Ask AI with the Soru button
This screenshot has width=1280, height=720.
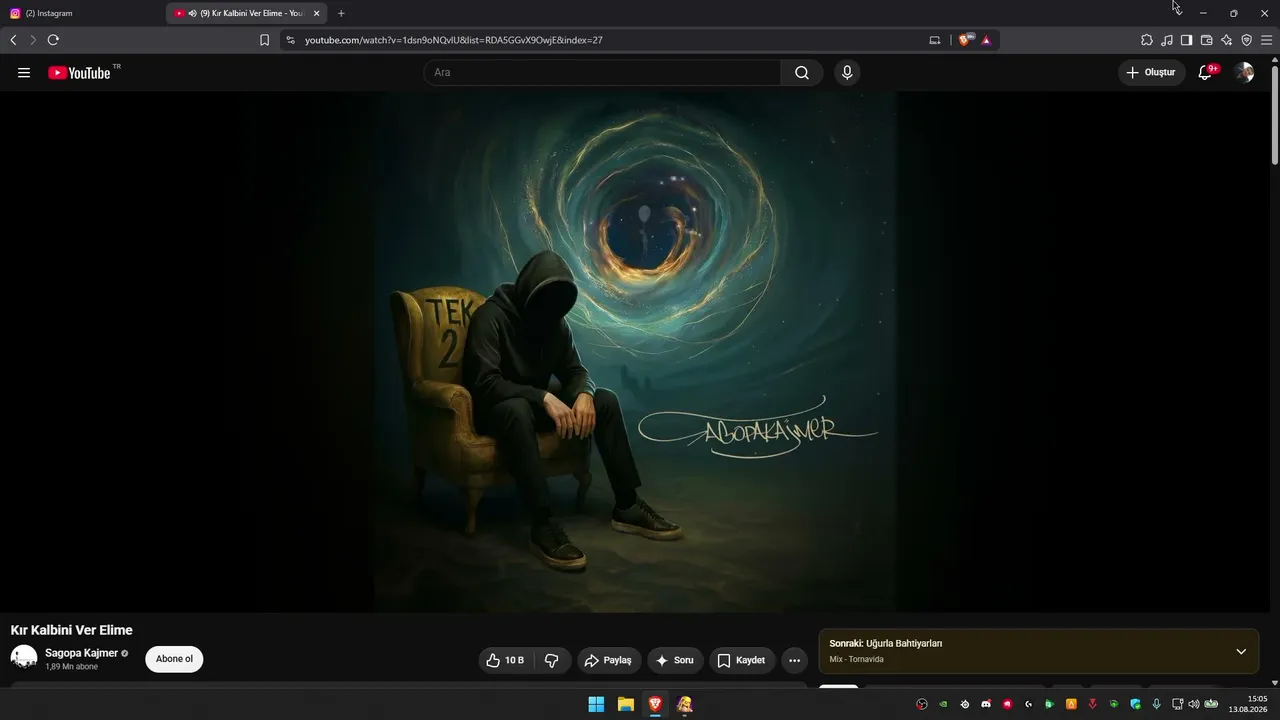[675, 660]
